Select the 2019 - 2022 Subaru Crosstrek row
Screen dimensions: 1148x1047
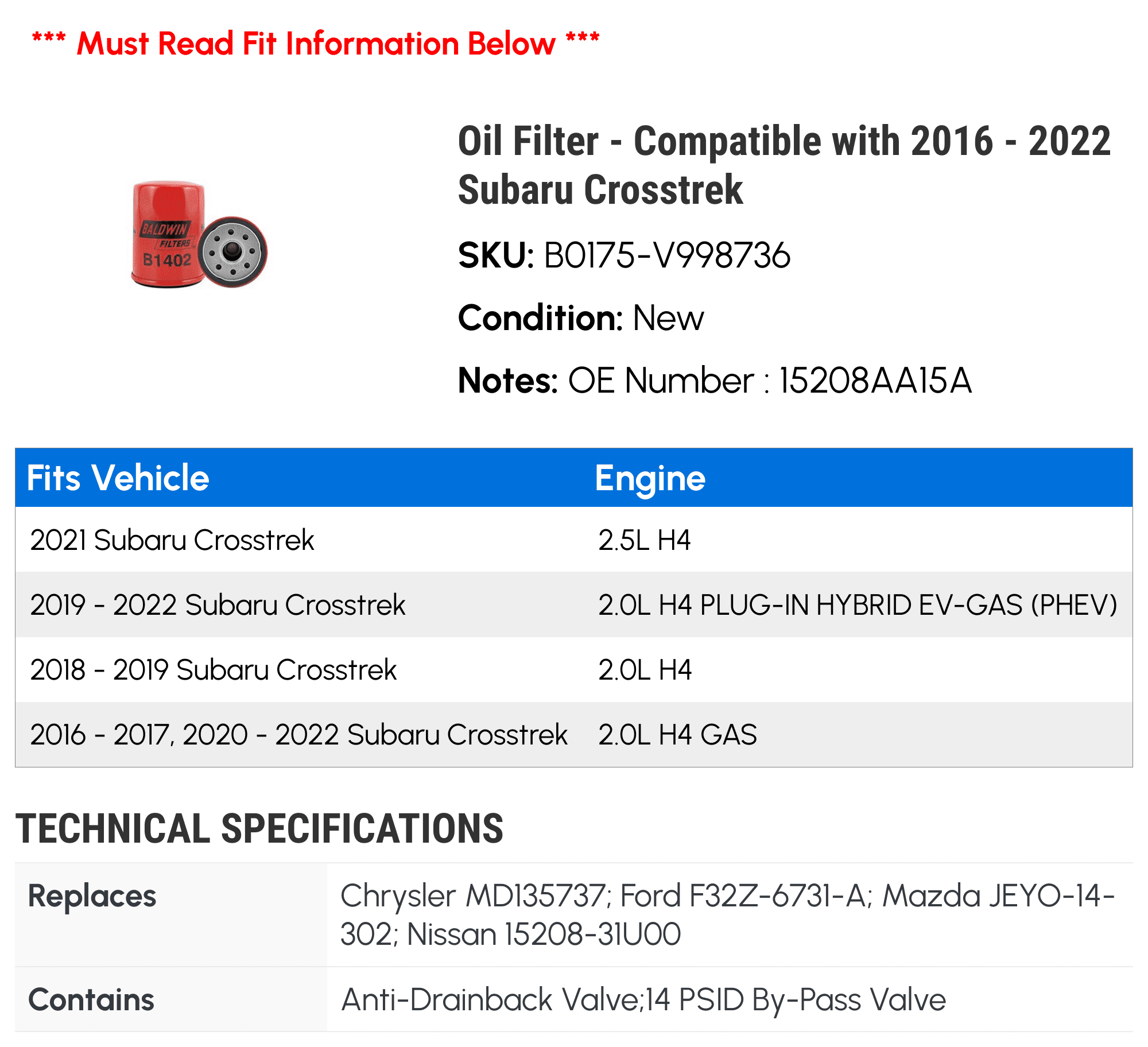(x=574, y=604)
